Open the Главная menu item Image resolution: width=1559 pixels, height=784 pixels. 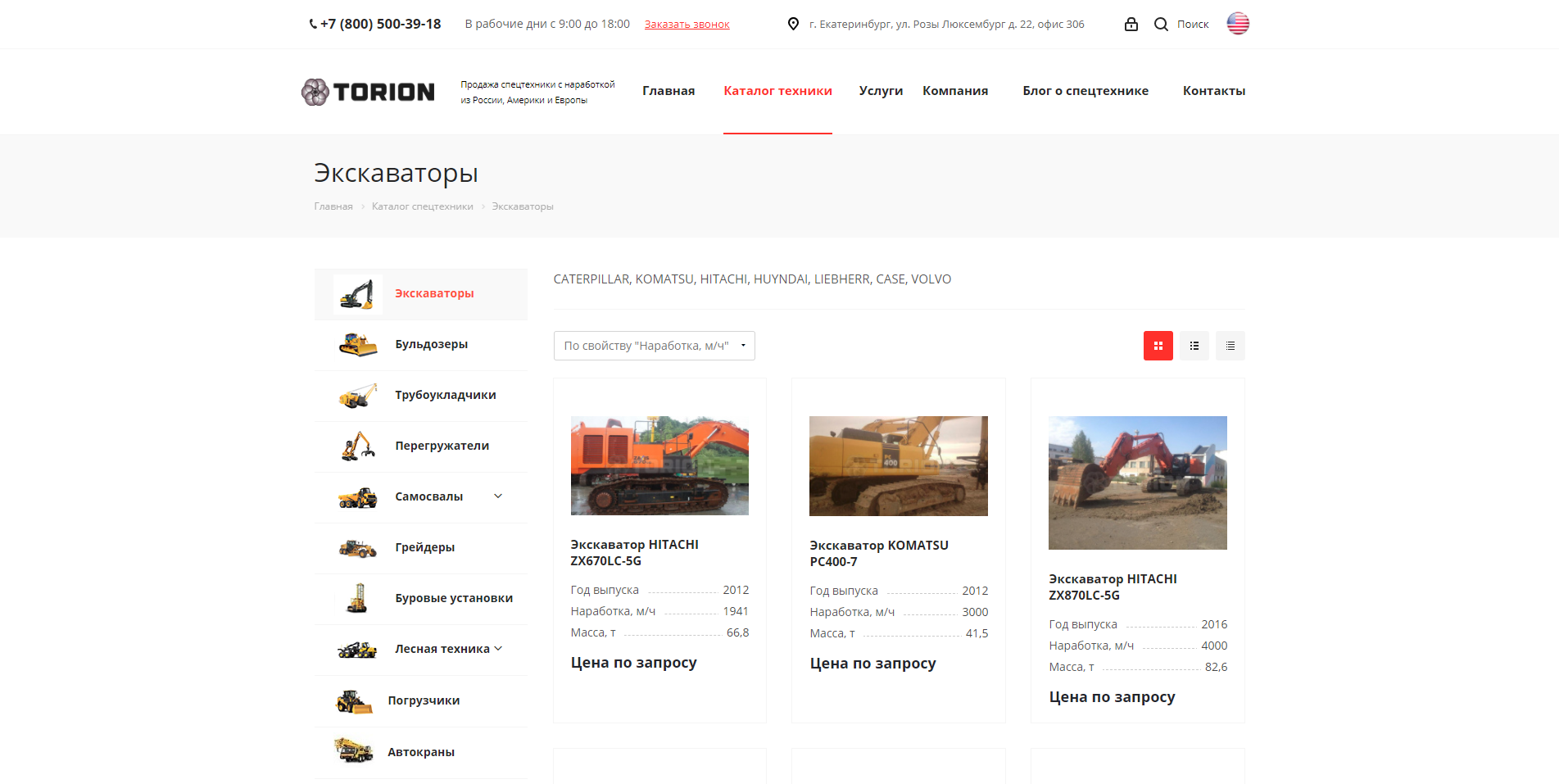tap(668, 91)
